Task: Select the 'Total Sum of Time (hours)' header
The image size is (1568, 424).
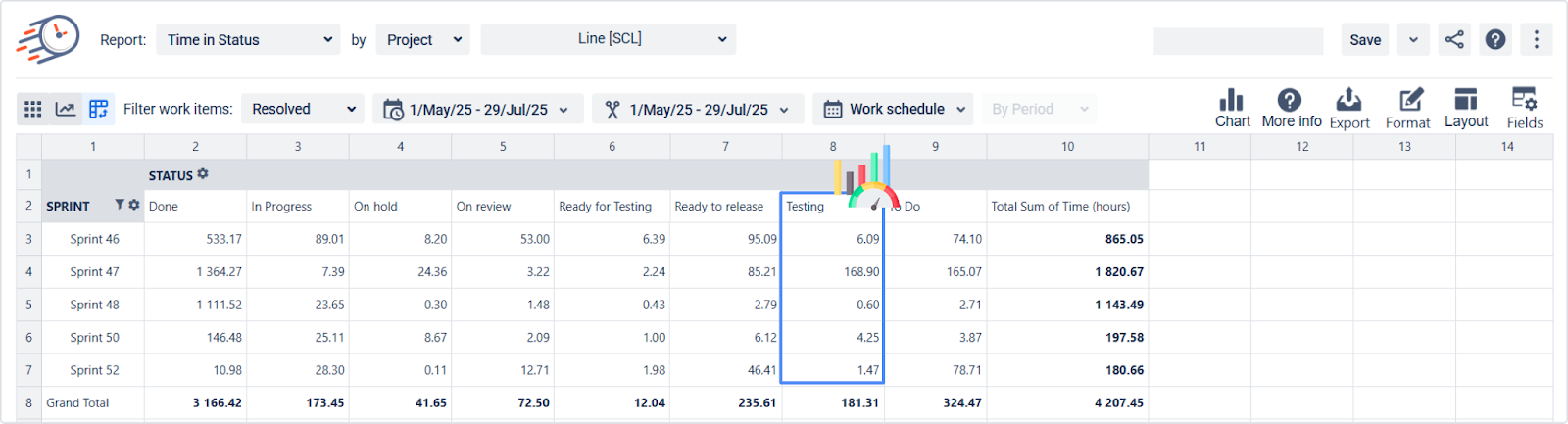Action: point(1067,206)
